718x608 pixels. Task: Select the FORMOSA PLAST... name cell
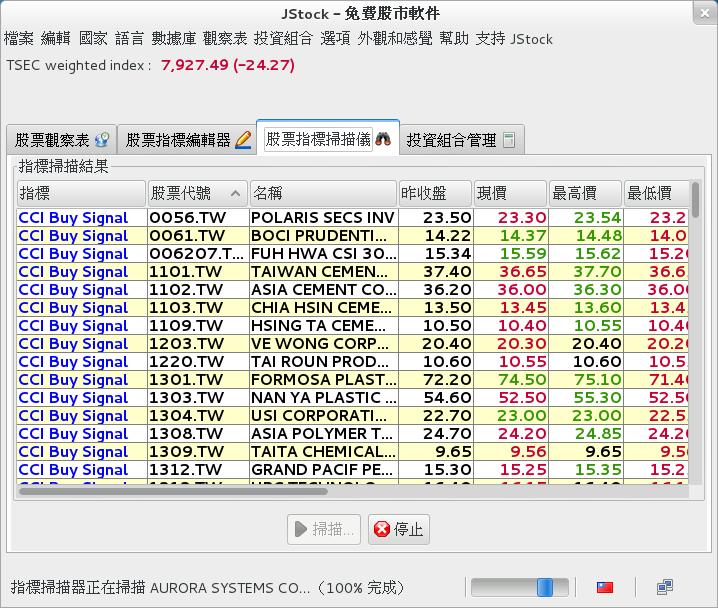(324, 380)
